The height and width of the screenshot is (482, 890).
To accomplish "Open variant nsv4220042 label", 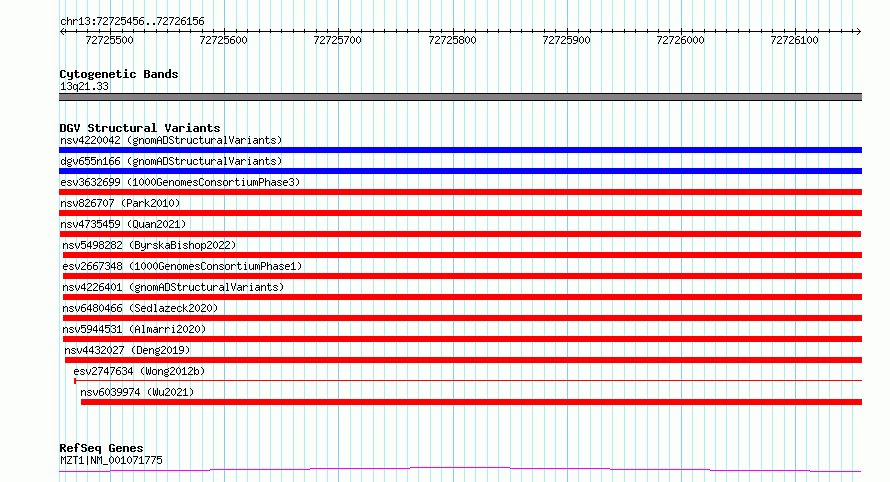I will [x=171, y=140].
